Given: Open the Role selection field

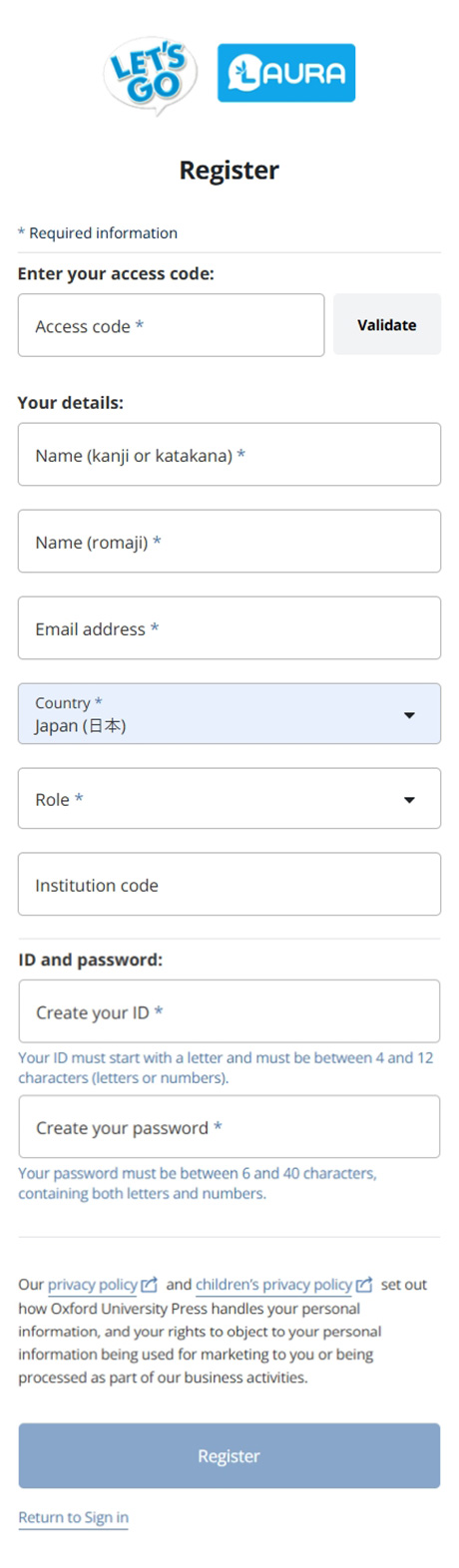Looking at the screenshot, I should [x=229, y=799].
